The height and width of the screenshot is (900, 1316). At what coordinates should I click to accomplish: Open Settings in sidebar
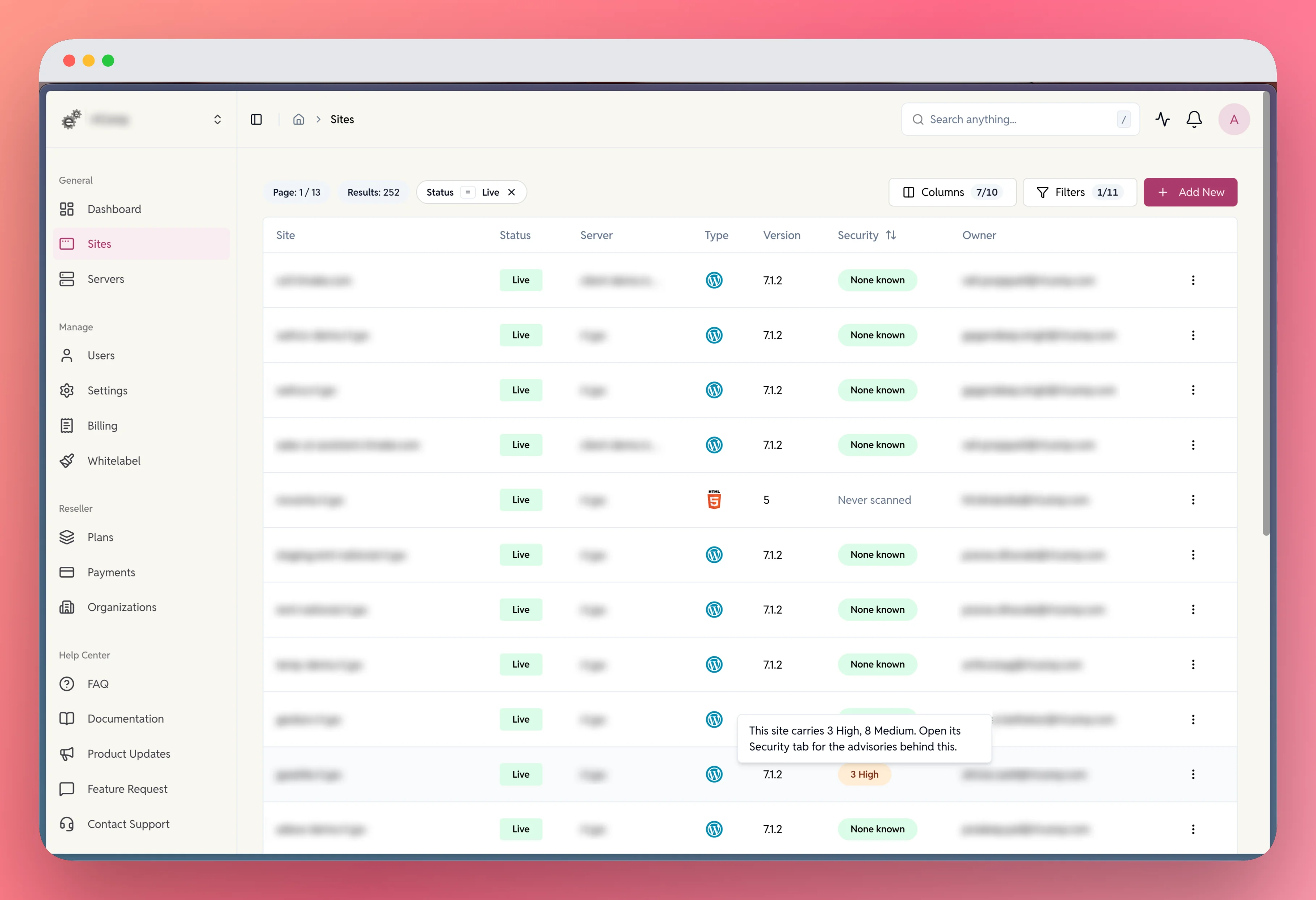click(141, 390)
